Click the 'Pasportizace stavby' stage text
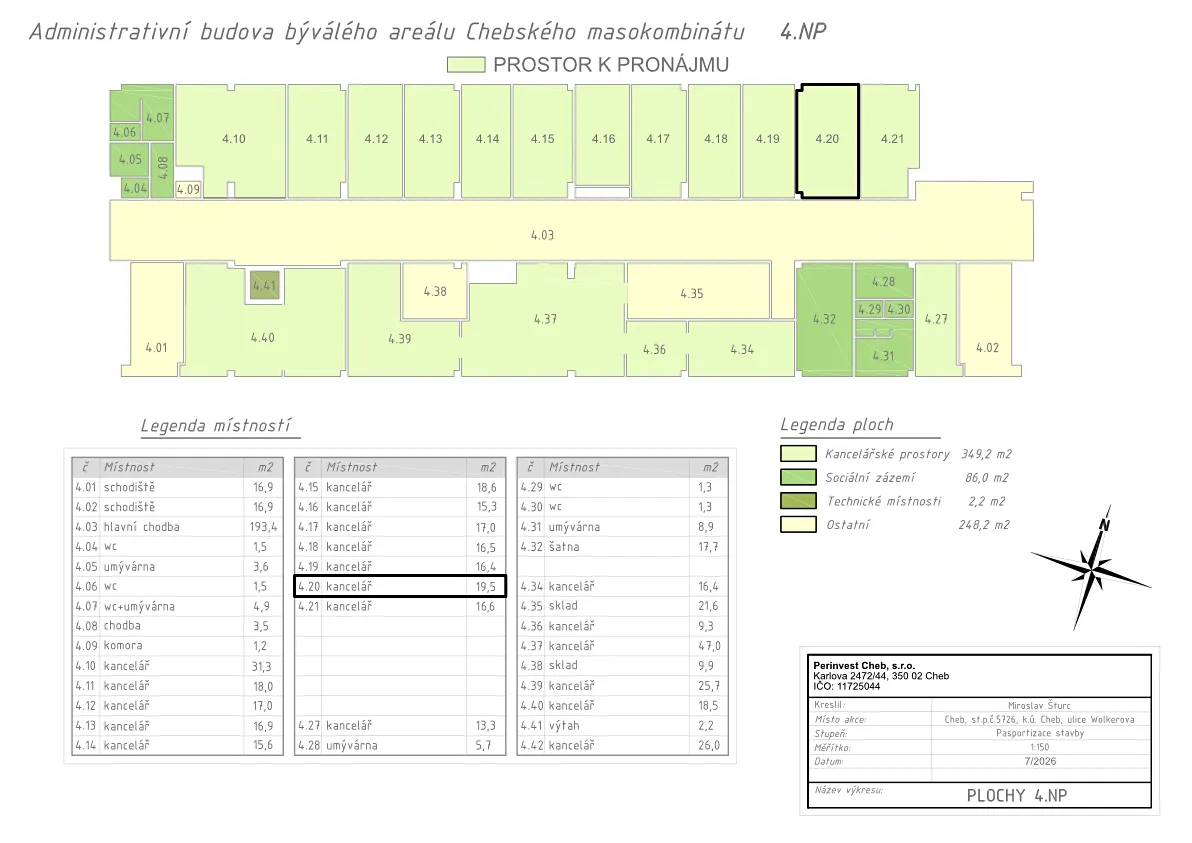The image size is (1192, 843). click(x=1040, y=734)
